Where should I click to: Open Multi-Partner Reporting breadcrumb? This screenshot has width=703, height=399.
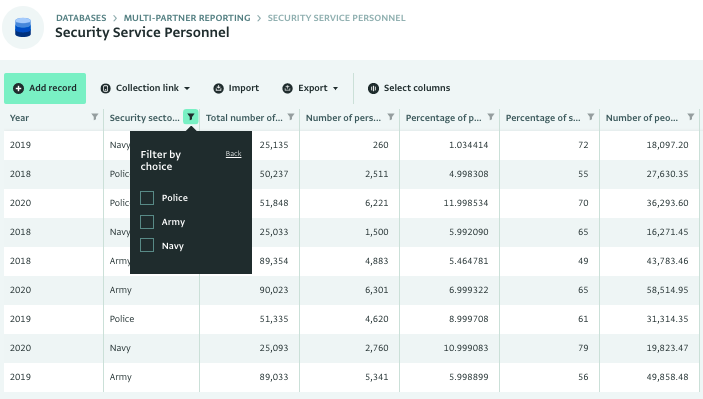(187, 18)
